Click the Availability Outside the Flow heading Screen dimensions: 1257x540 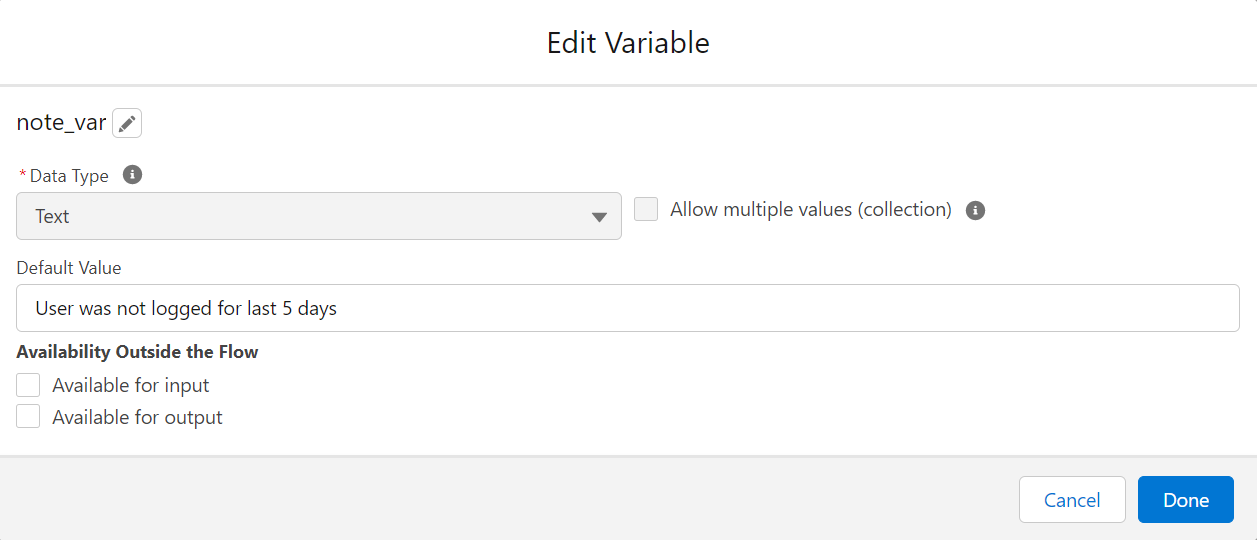click(x=137, y=352)
